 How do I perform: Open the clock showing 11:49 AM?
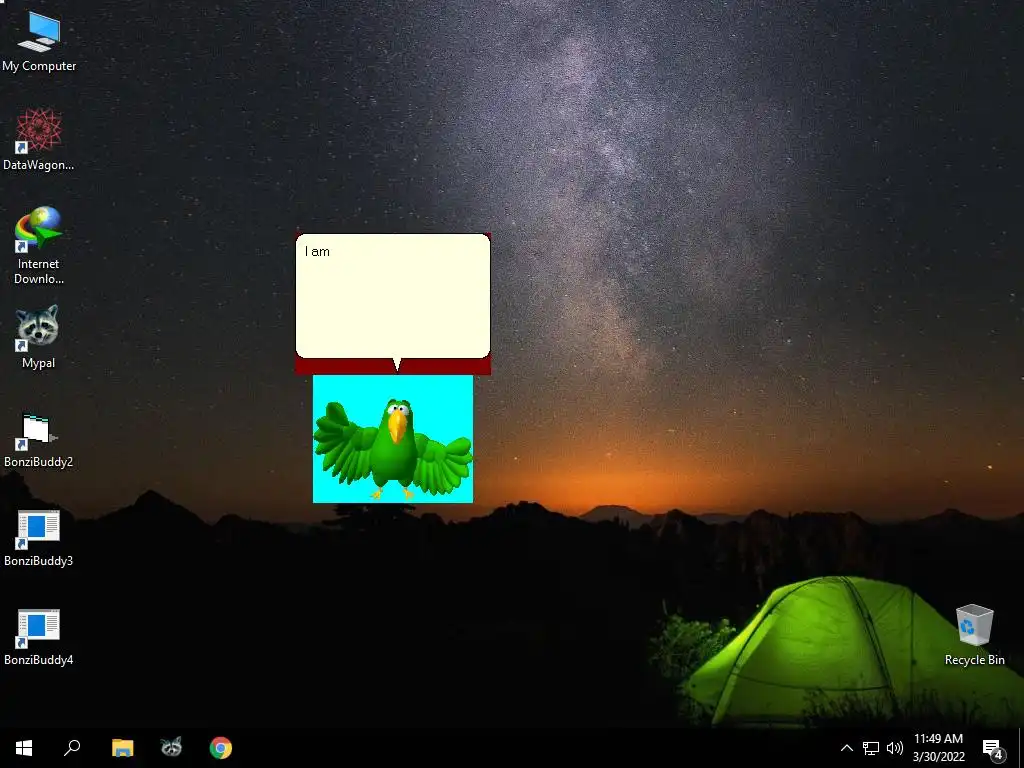tap(938, 748)
